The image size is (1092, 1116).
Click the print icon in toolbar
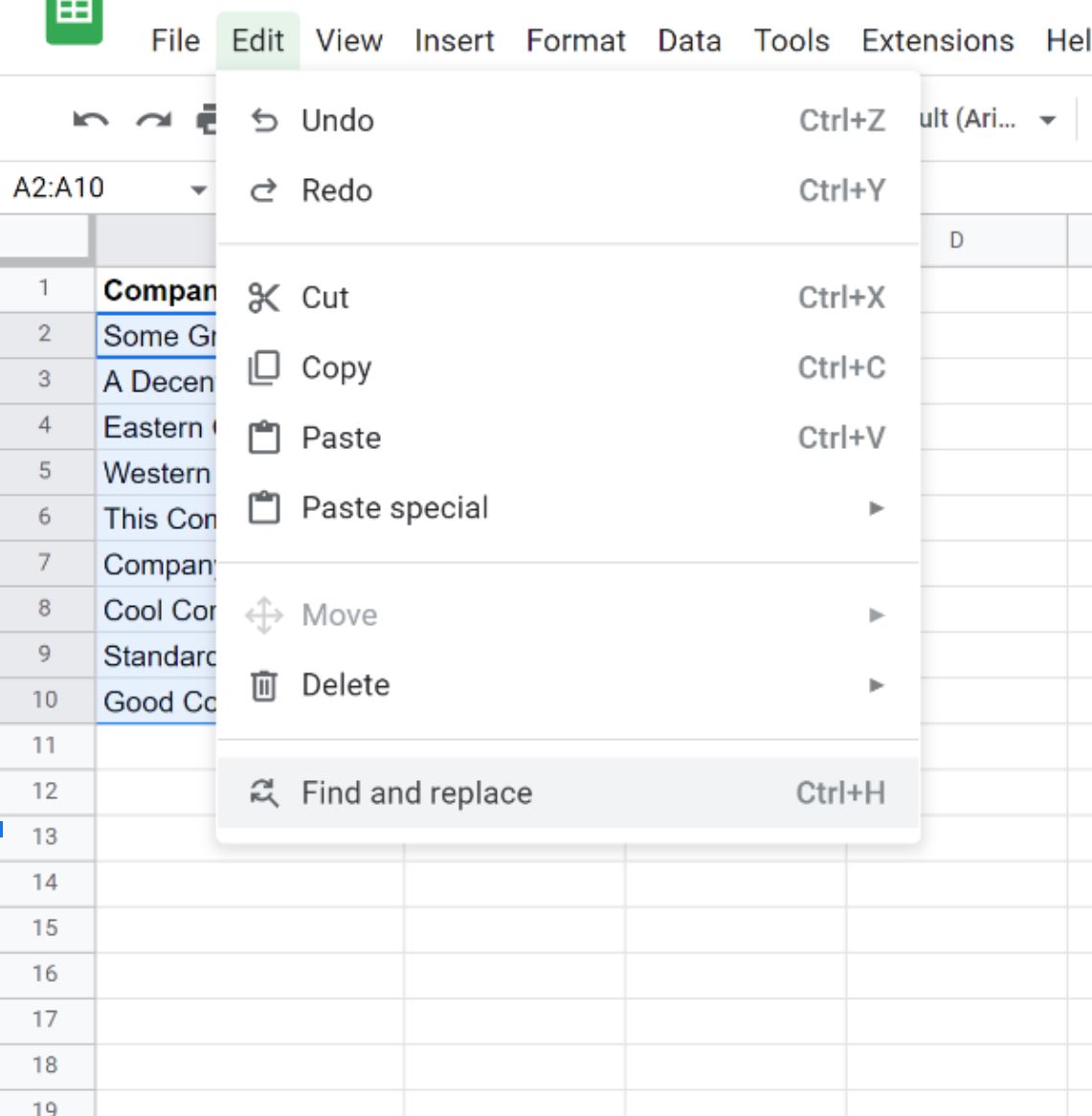[x=207, y=120]
